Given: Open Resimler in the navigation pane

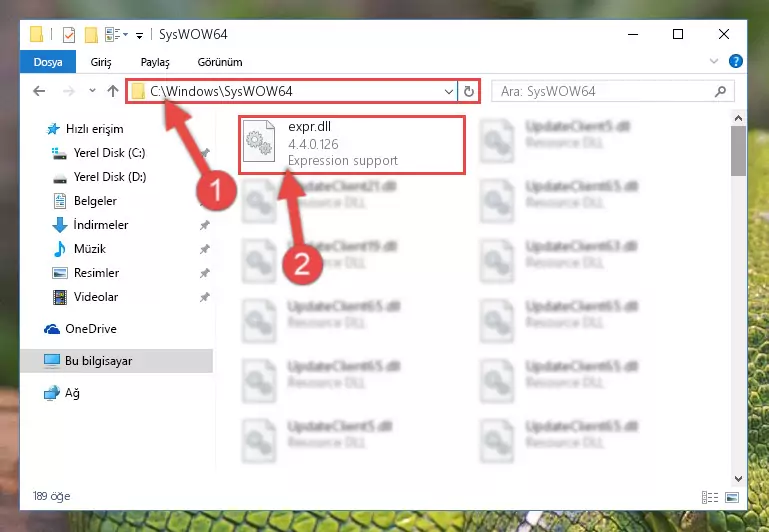Looking at the screenshot, I should 96,273.
